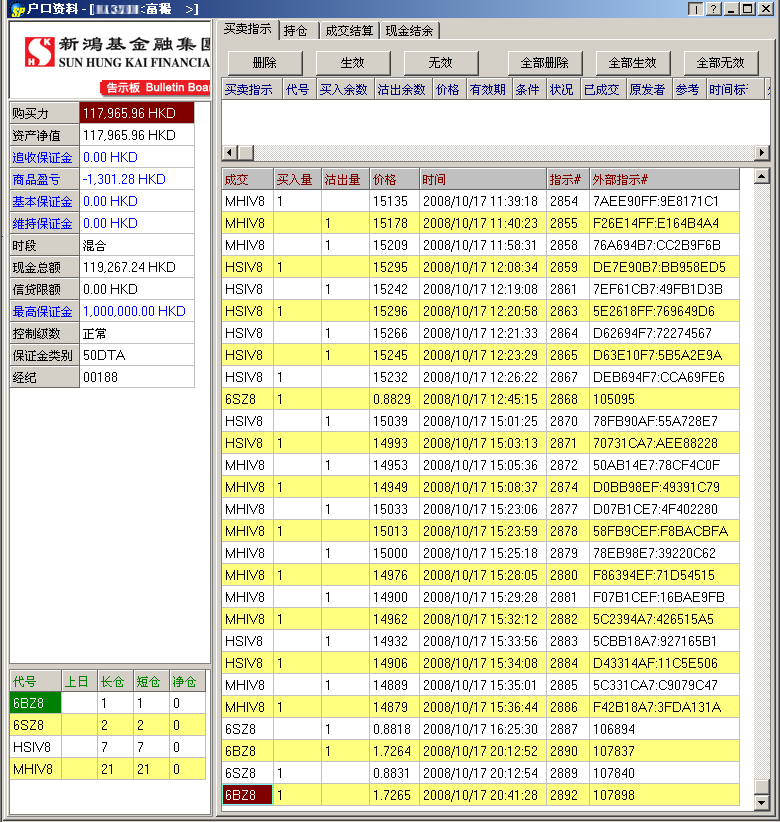The image size is (780, 822).
Task: Click the 有效期 column header
Action: [x=489, y=90]
